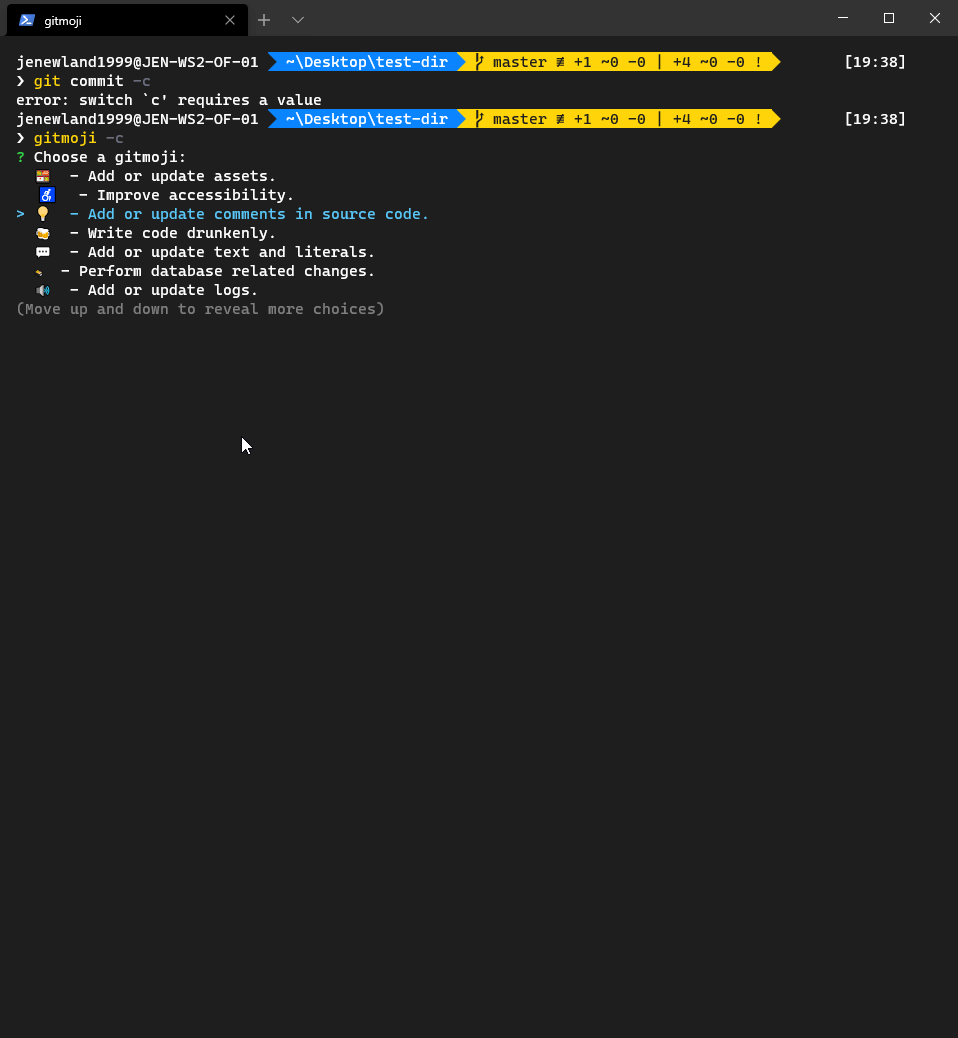Click the database card box emoji
The image size is (958, 1038).
tap(40, 270)
